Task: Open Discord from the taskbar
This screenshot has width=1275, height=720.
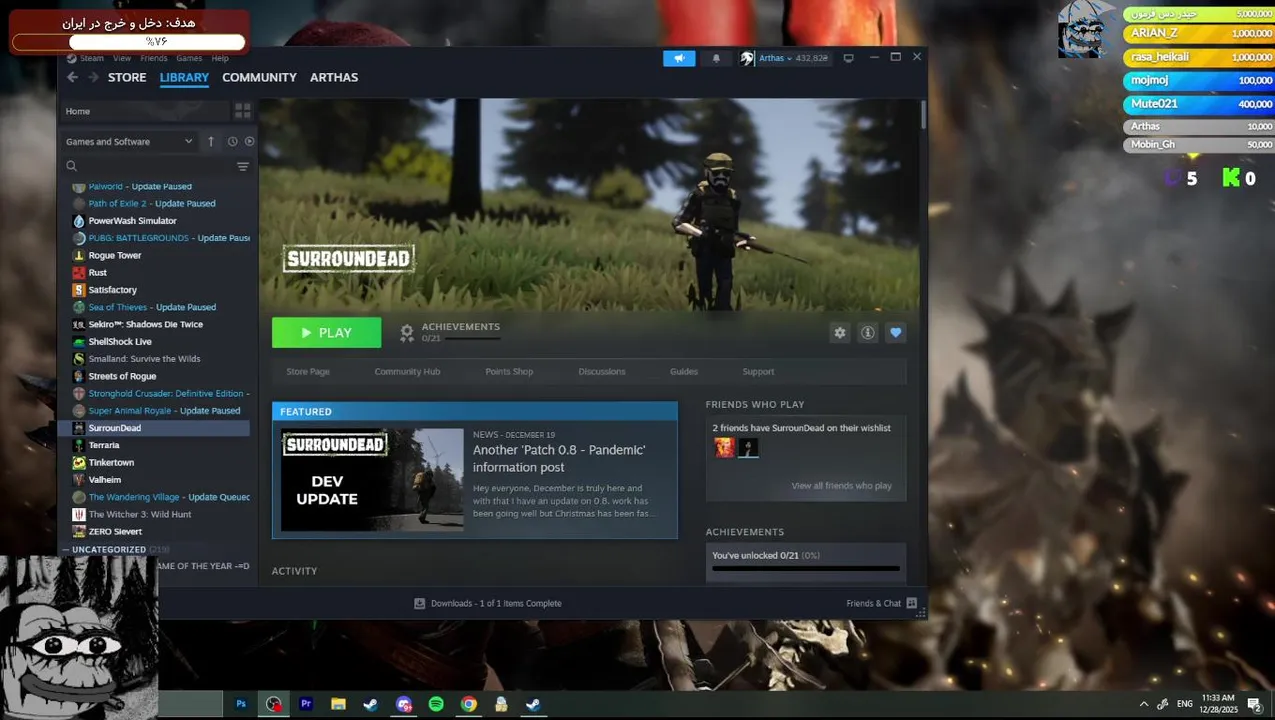Action: coord(404,704)
